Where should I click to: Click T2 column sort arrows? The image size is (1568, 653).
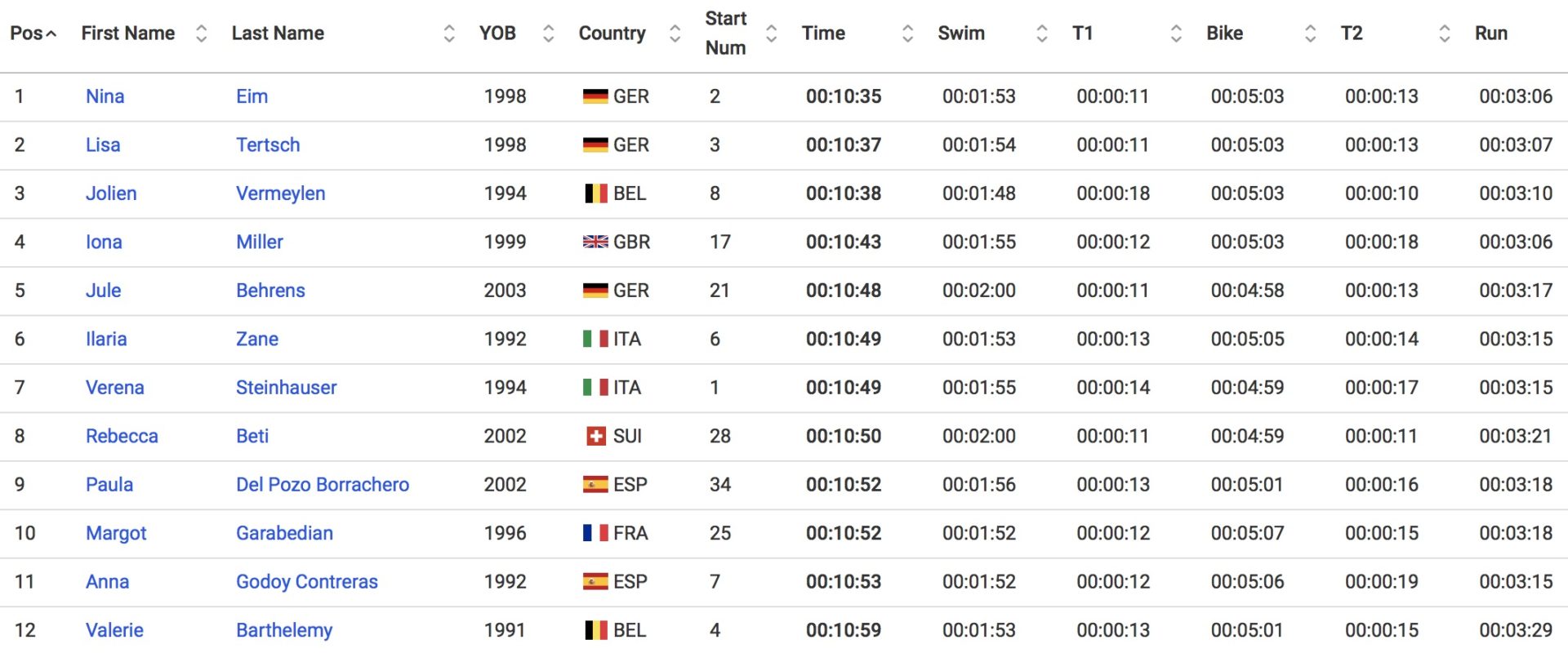click(1444, 33)
